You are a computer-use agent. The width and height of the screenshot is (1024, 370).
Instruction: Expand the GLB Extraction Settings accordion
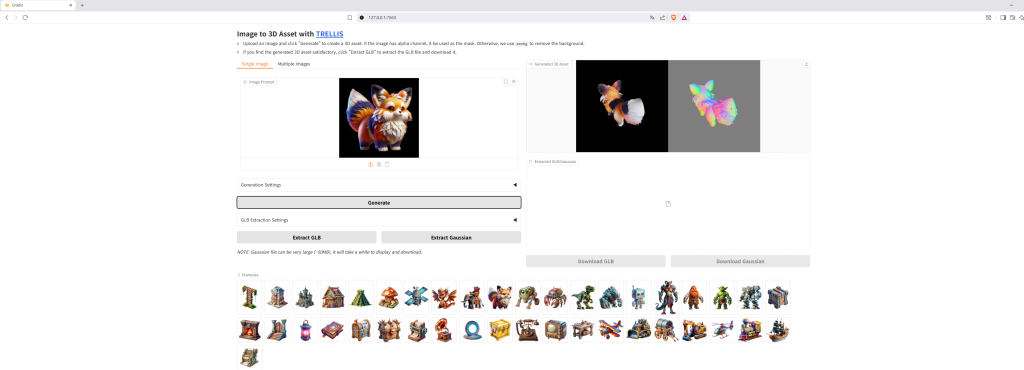point(379,220)
